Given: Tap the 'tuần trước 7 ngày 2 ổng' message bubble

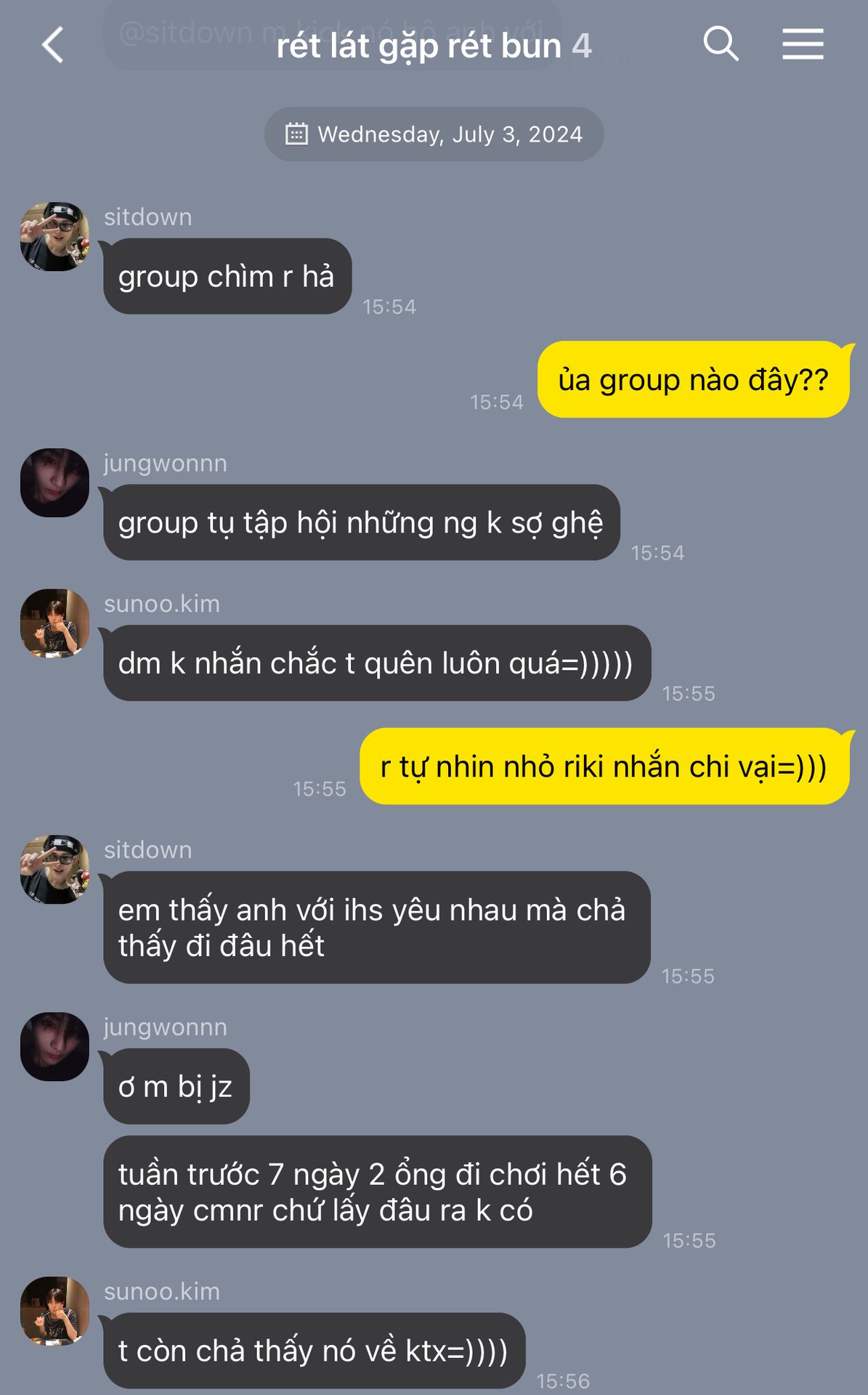Looking at the screenshot, I should pyautogui.click(x=377, y=1192).
